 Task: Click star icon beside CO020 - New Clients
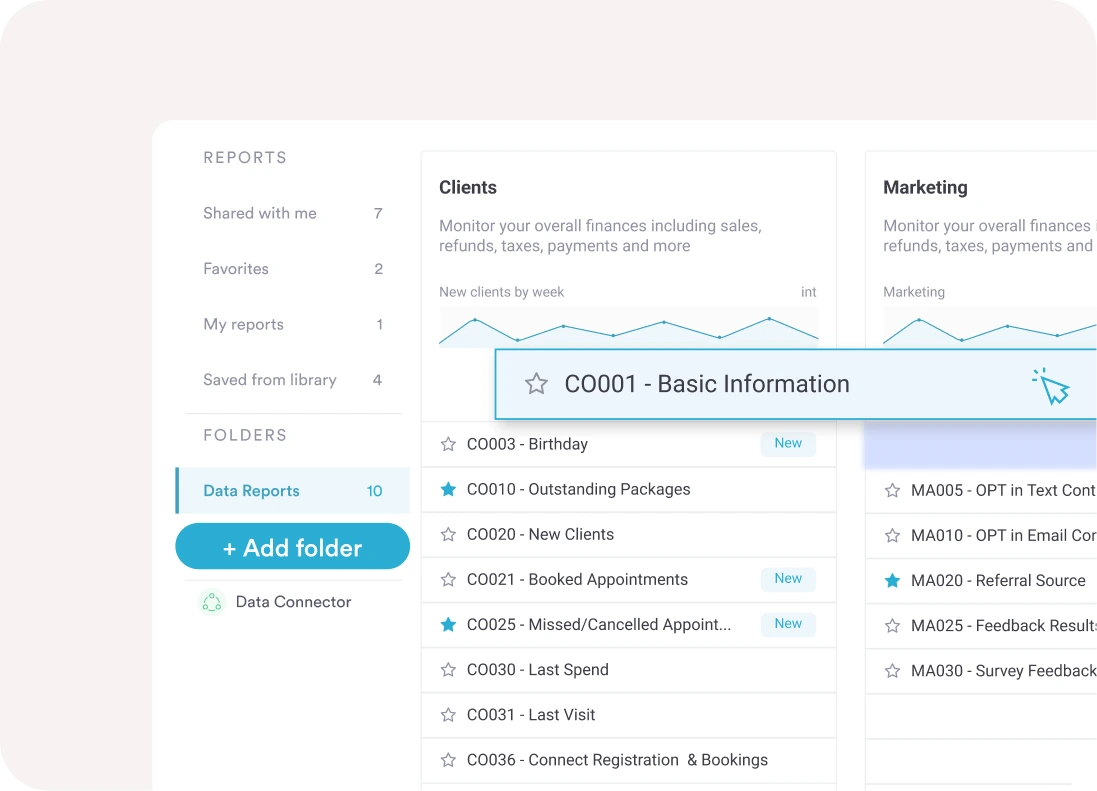[448, 534]
